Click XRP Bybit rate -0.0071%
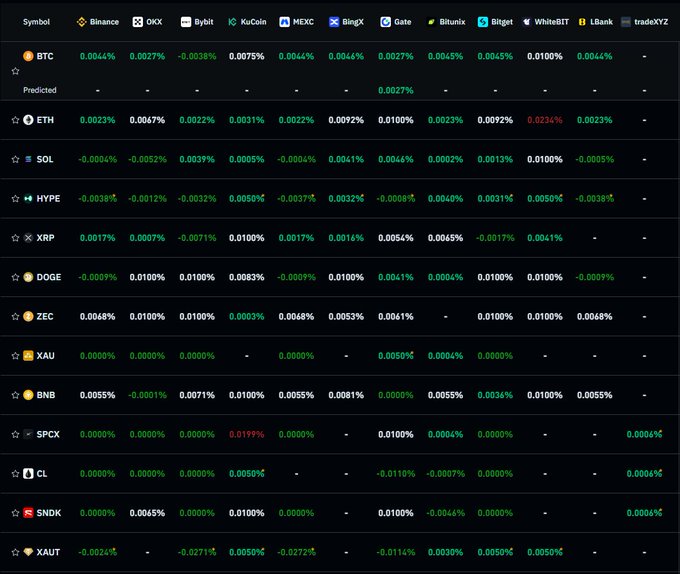This screenshot has width=680, height=574. (197, 238)
